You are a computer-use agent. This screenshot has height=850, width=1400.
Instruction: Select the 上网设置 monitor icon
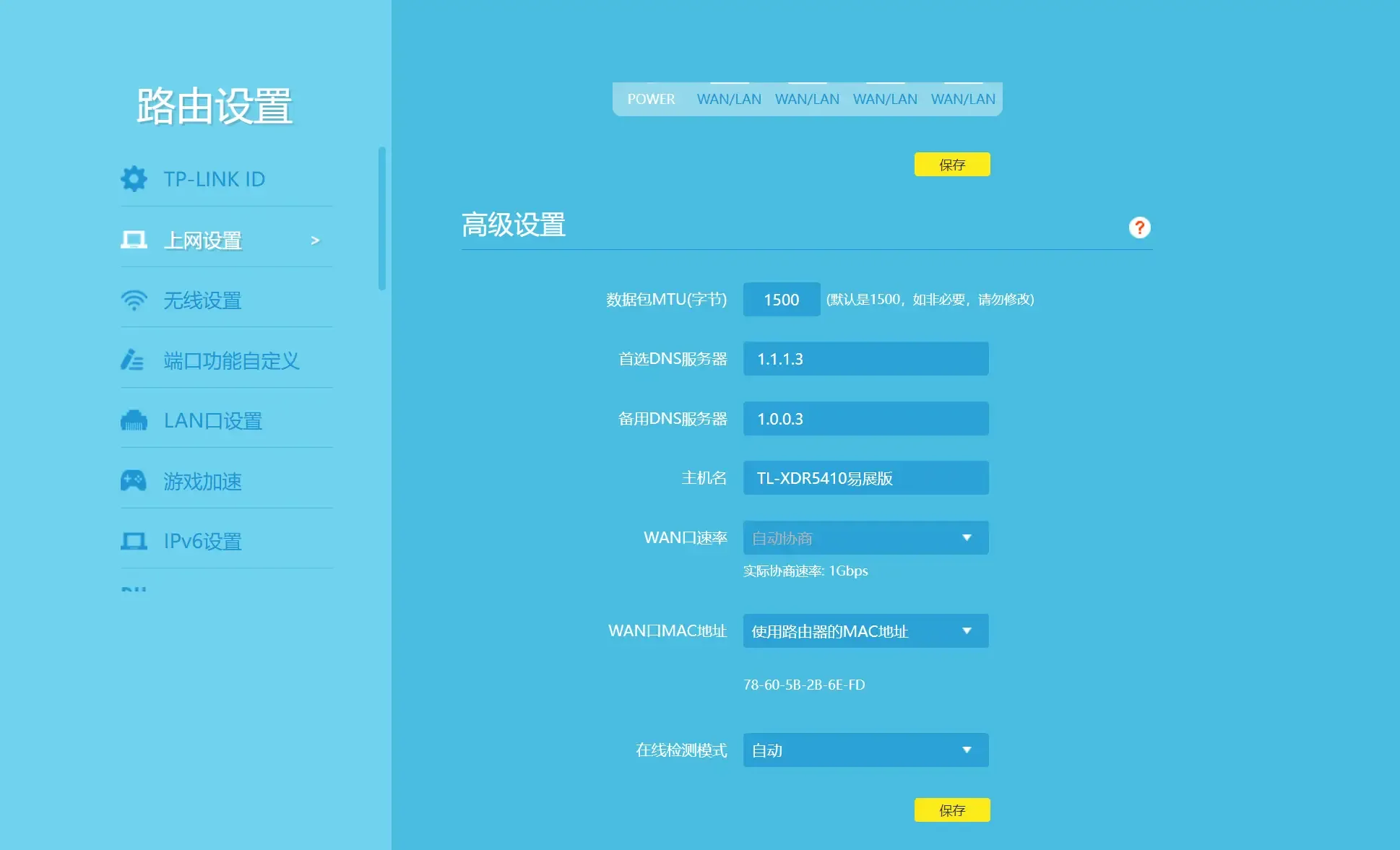click(134, 239)
